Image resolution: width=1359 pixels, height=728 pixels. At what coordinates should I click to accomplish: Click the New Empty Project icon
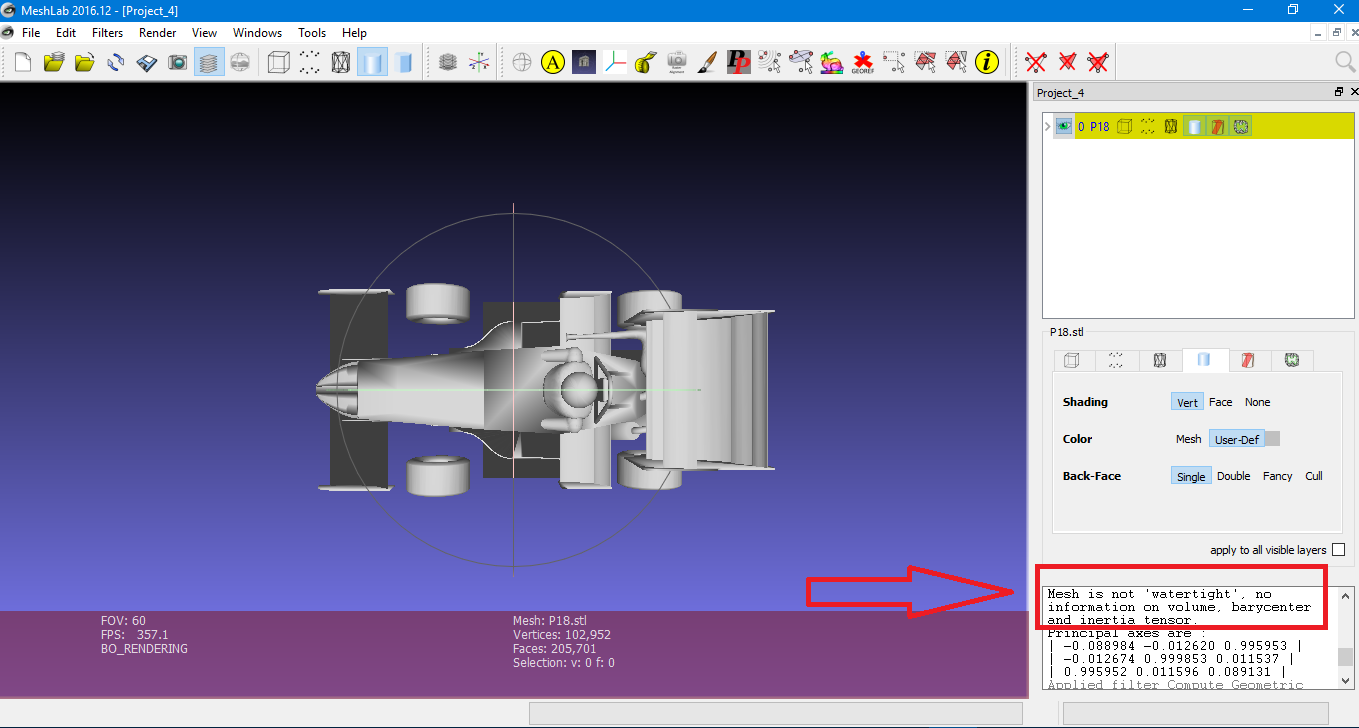tap(22, 62)
